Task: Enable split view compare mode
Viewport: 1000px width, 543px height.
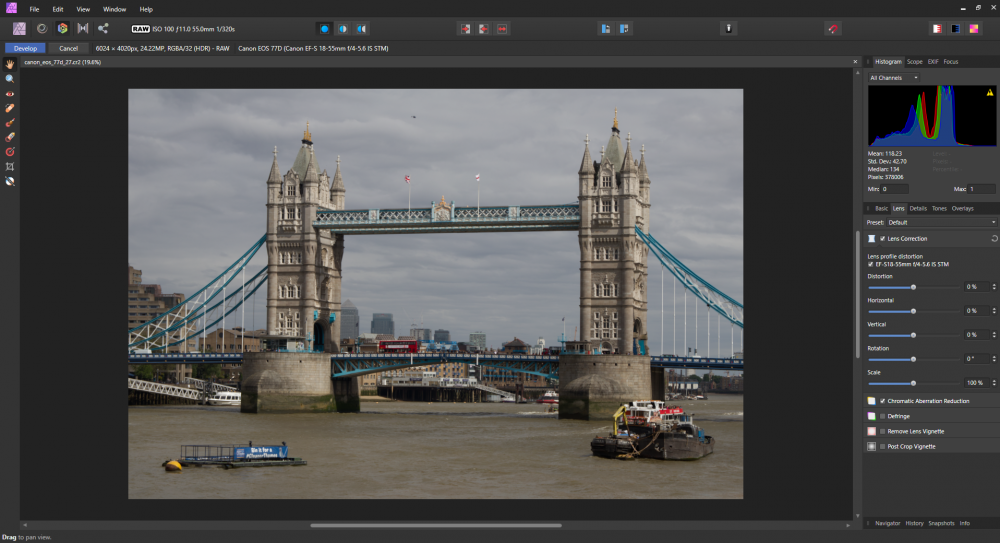Action: (343, 28)
